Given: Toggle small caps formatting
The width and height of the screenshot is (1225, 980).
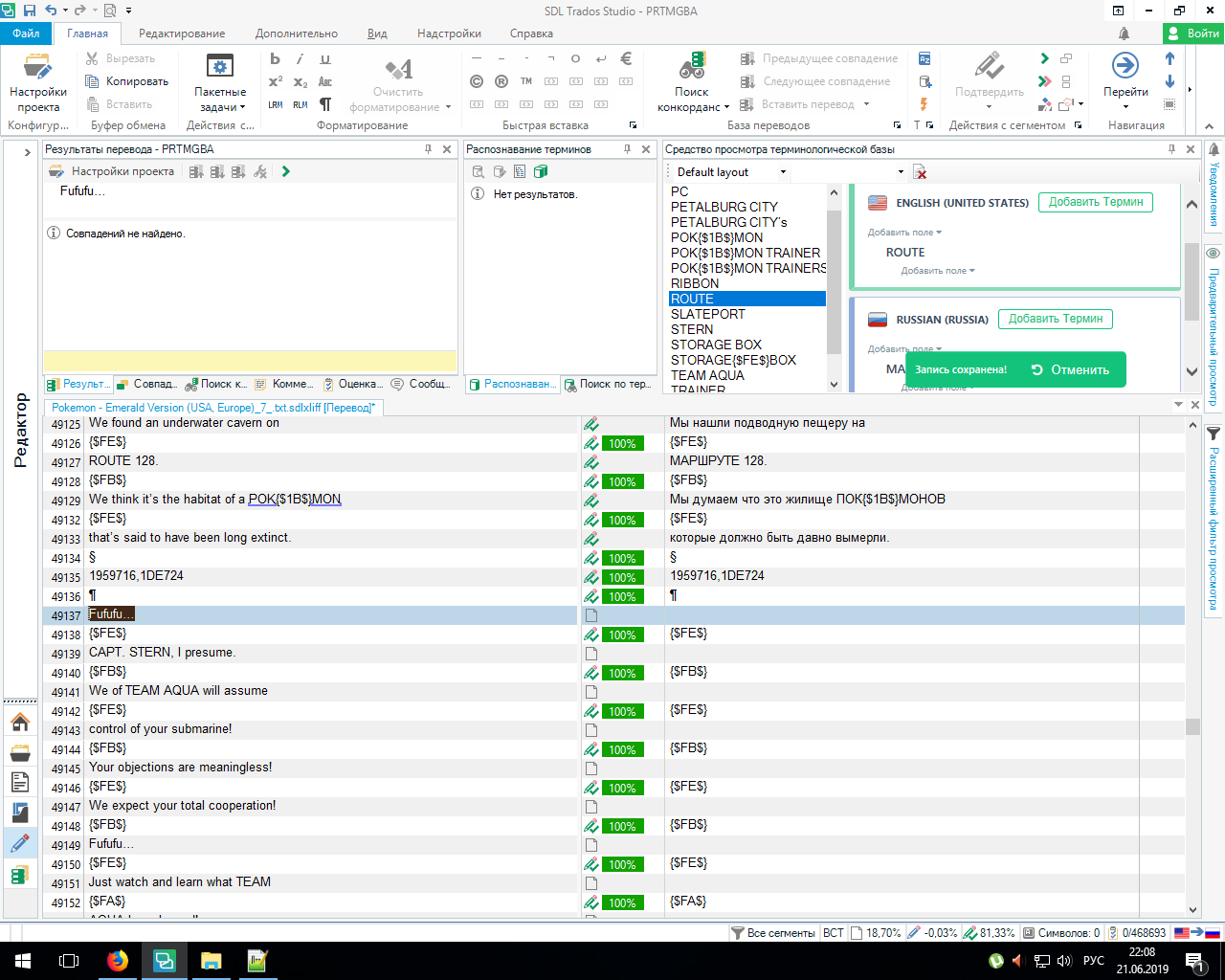Looking at the screenshot, I should coord(325,81).
